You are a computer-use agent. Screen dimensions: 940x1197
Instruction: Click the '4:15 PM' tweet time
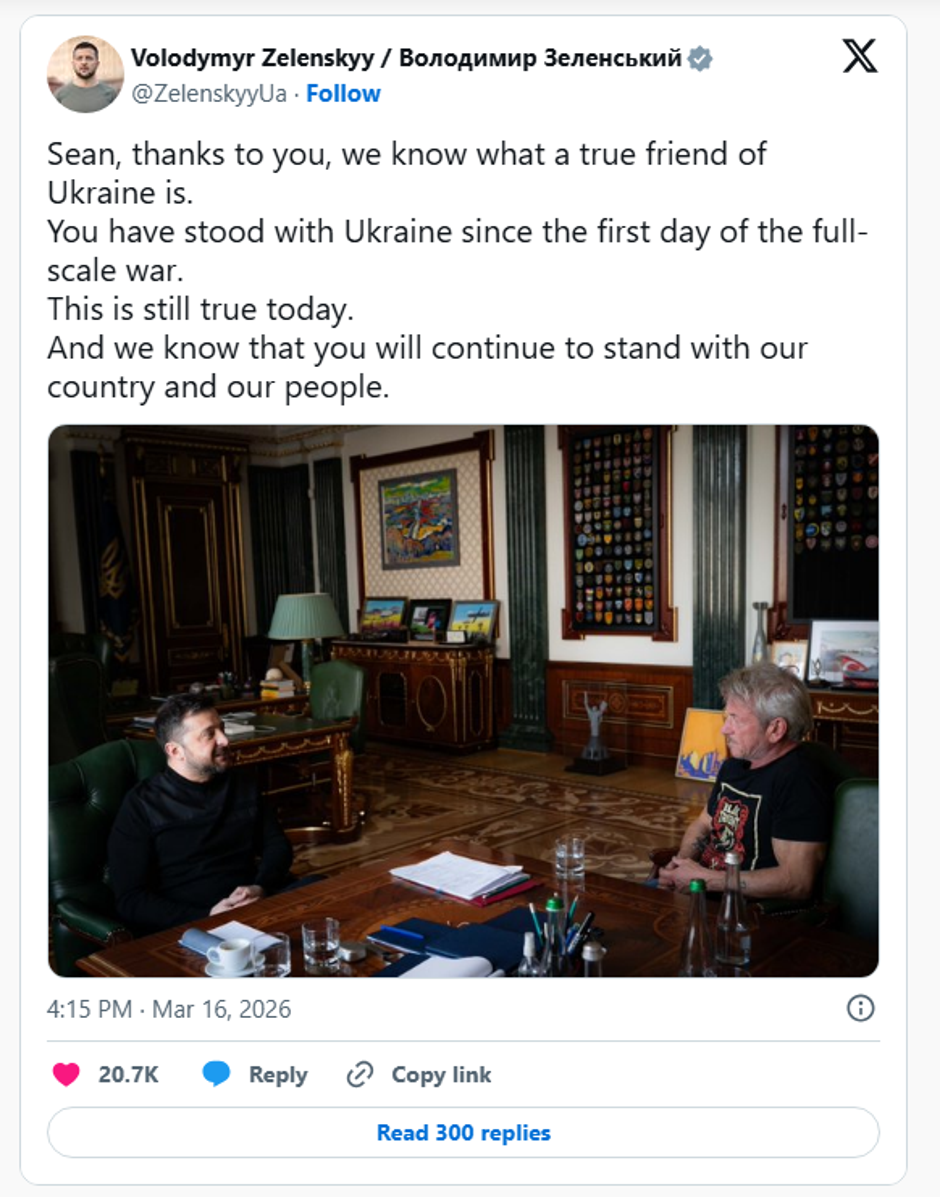(90, 1009)
